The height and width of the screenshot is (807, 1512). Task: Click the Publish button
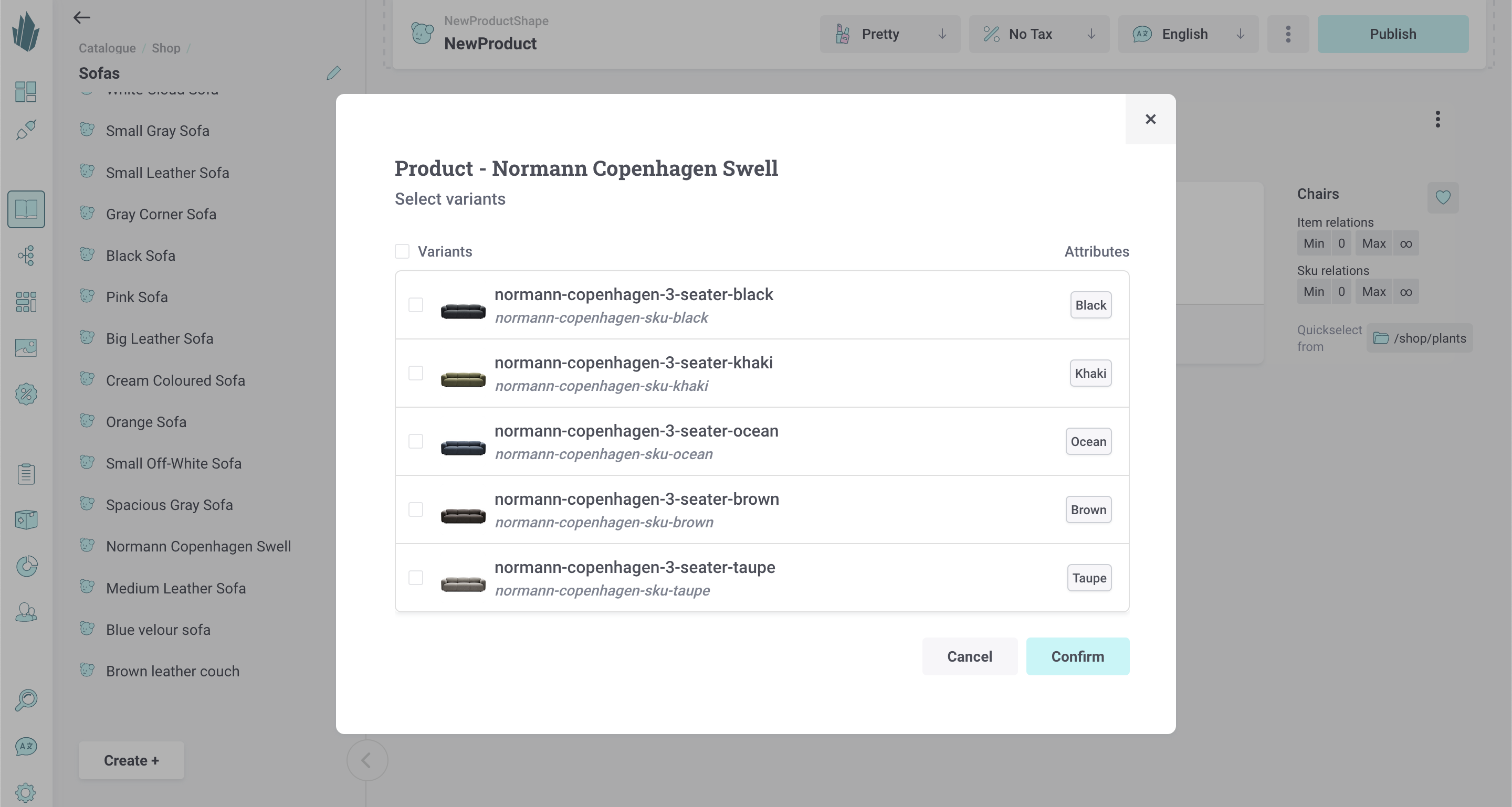[x=1393, y=34]
